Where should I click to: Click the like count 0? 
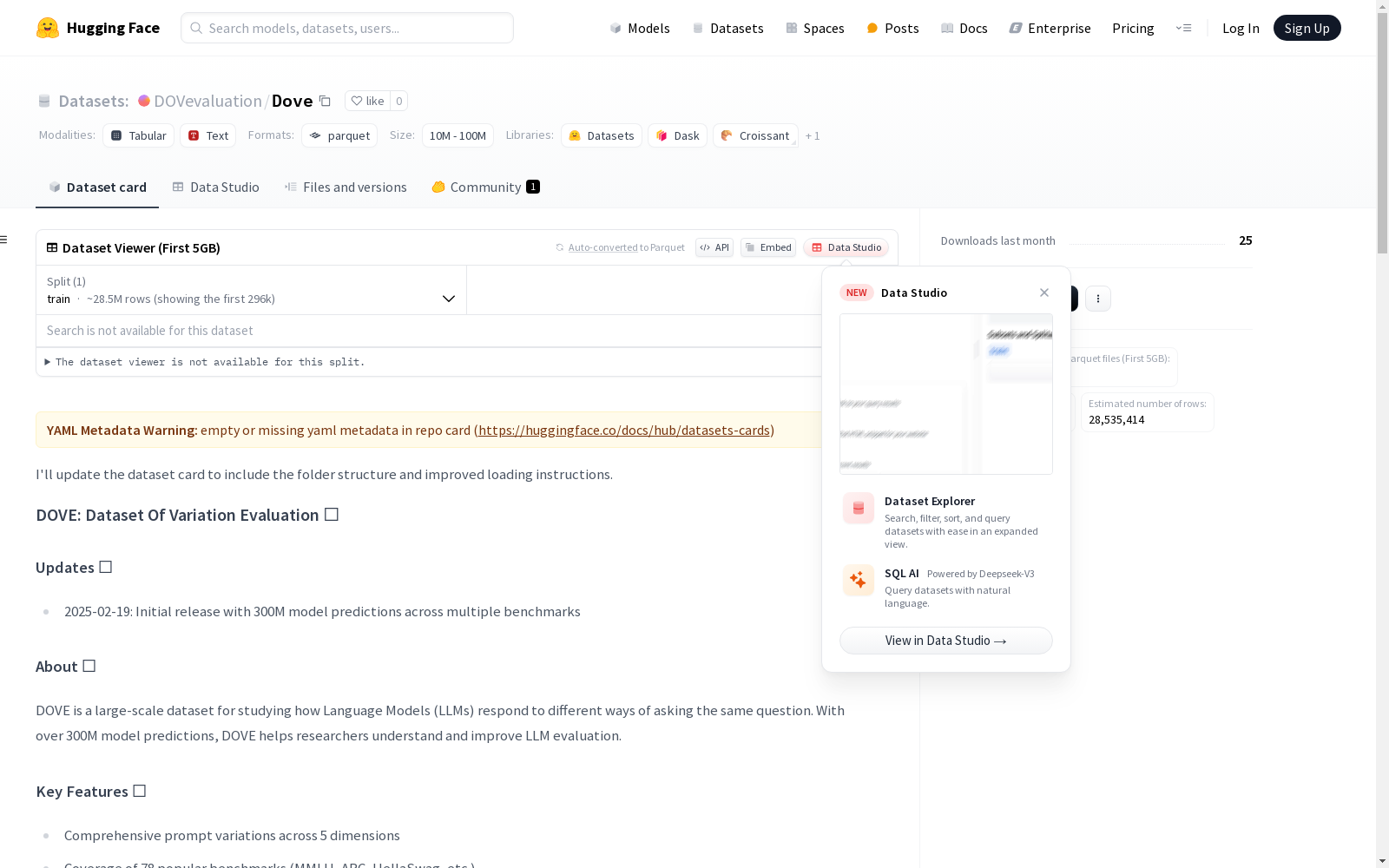(x=399, y=101)
